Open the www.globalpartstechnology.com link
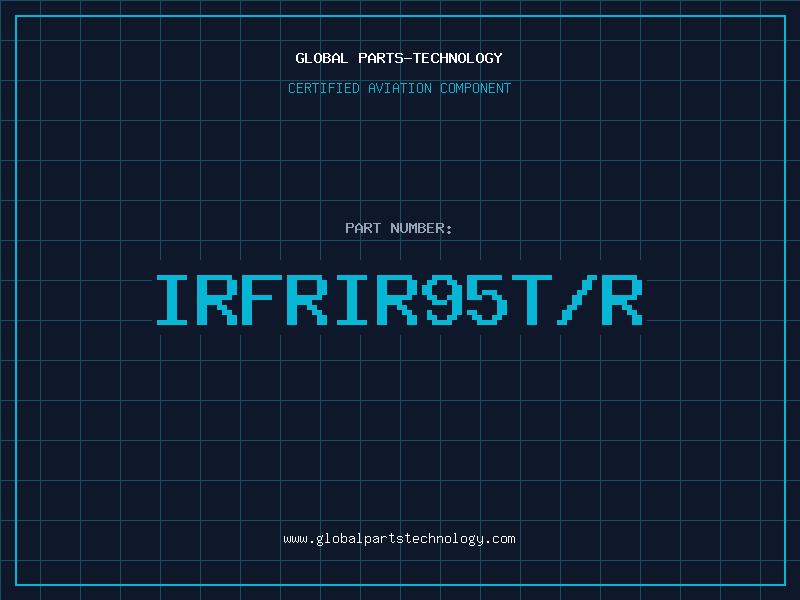This screenshot has width=800, height=600. coord(399,539)
